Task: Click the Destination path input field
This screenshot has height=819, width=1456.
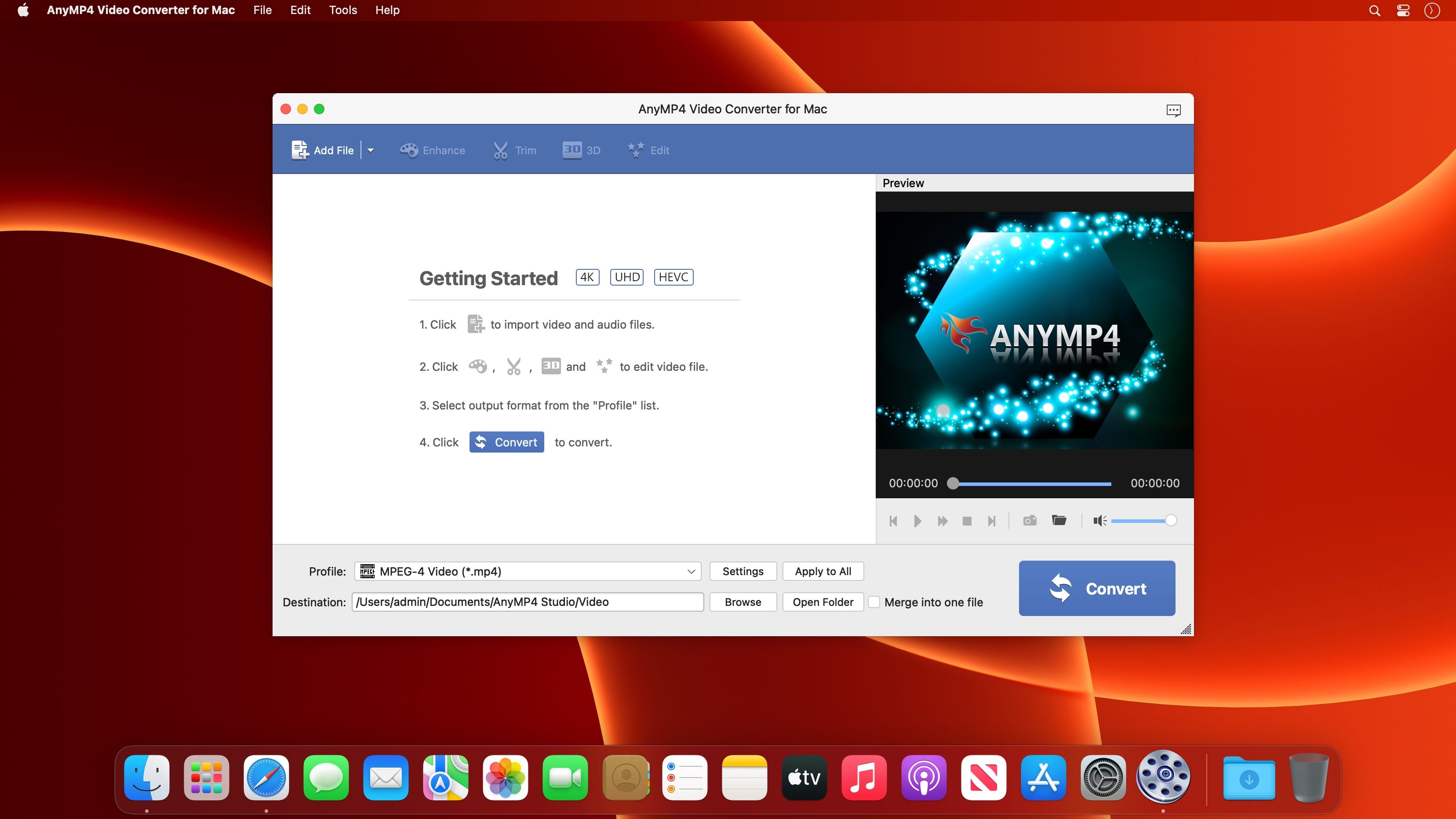Action: (x=528, y=602)
